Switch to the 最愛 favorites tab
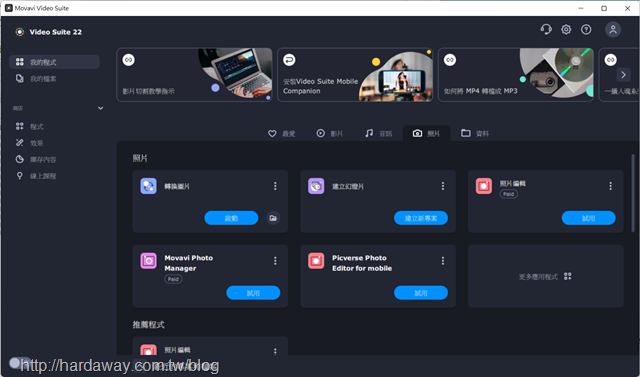The height and width of the screenshot is (377, 640). point(282,133)
